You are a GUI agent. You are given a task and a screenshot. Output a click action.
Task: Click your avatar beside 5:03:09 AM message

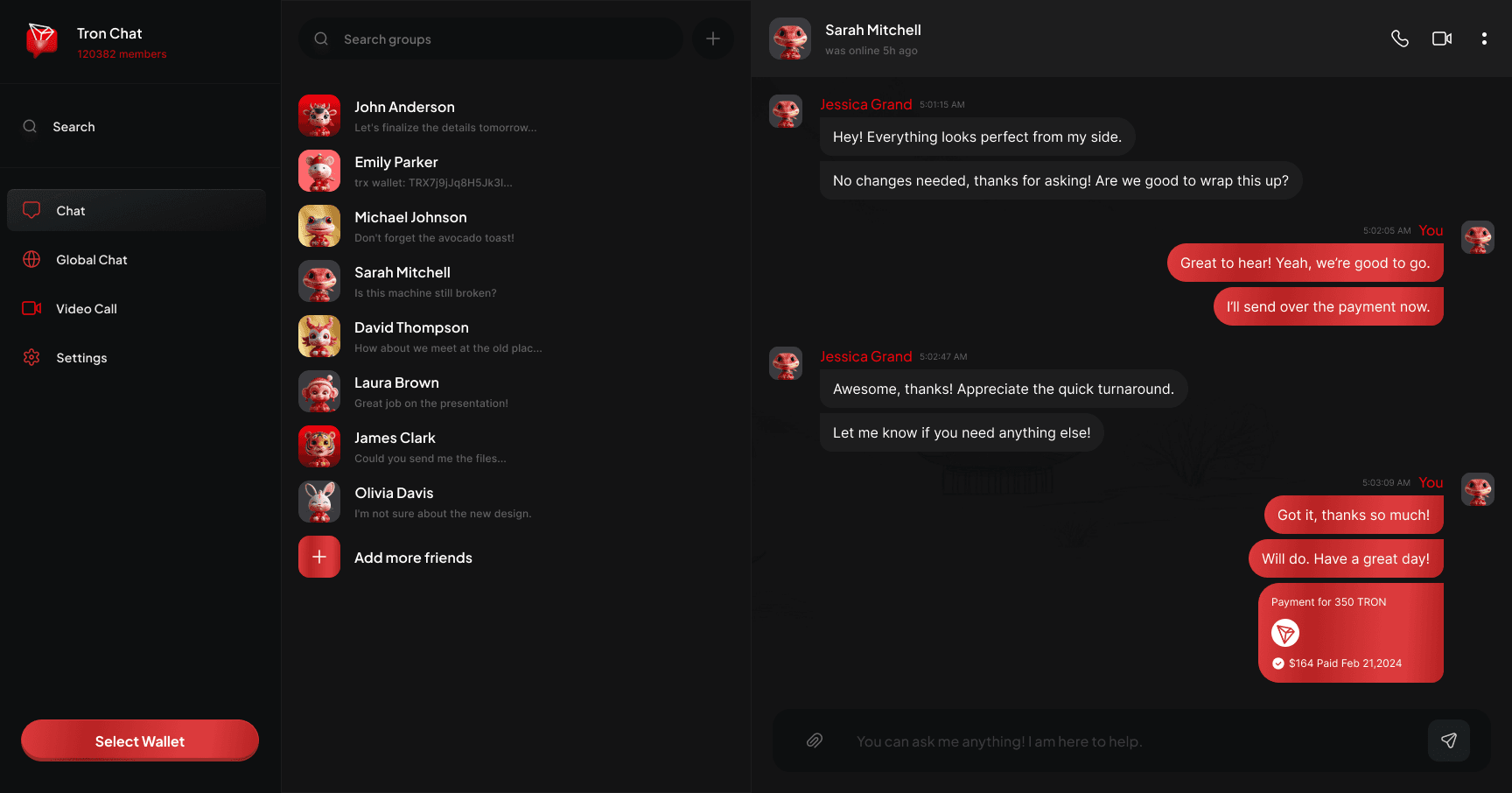point(1478,489)
